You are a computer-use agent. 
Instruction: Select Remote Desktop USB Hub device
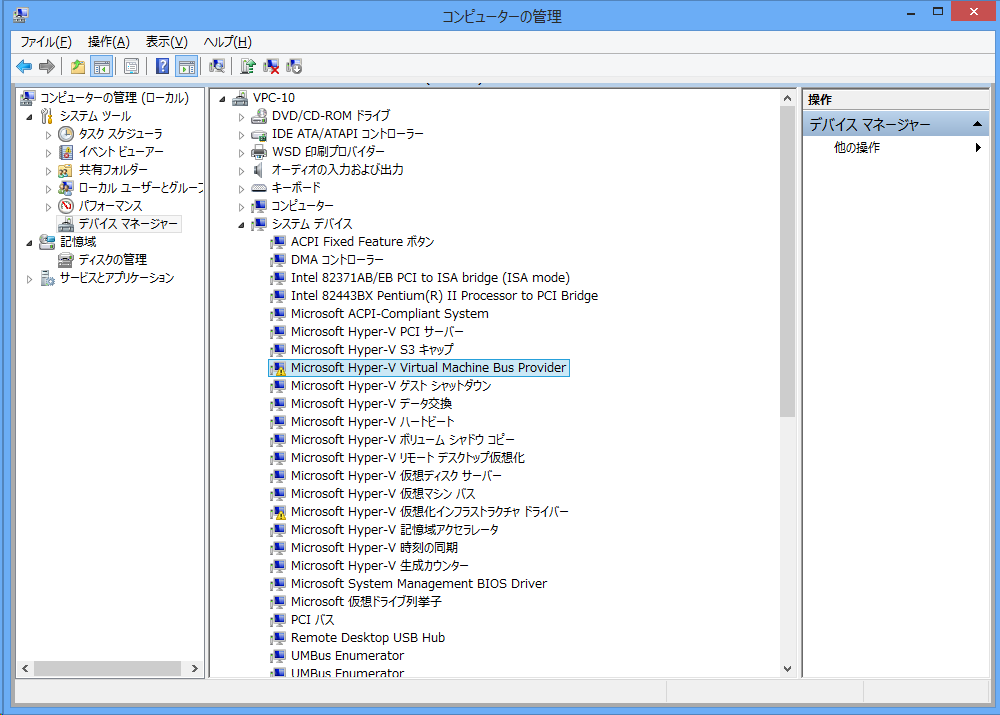click(368, 638)
